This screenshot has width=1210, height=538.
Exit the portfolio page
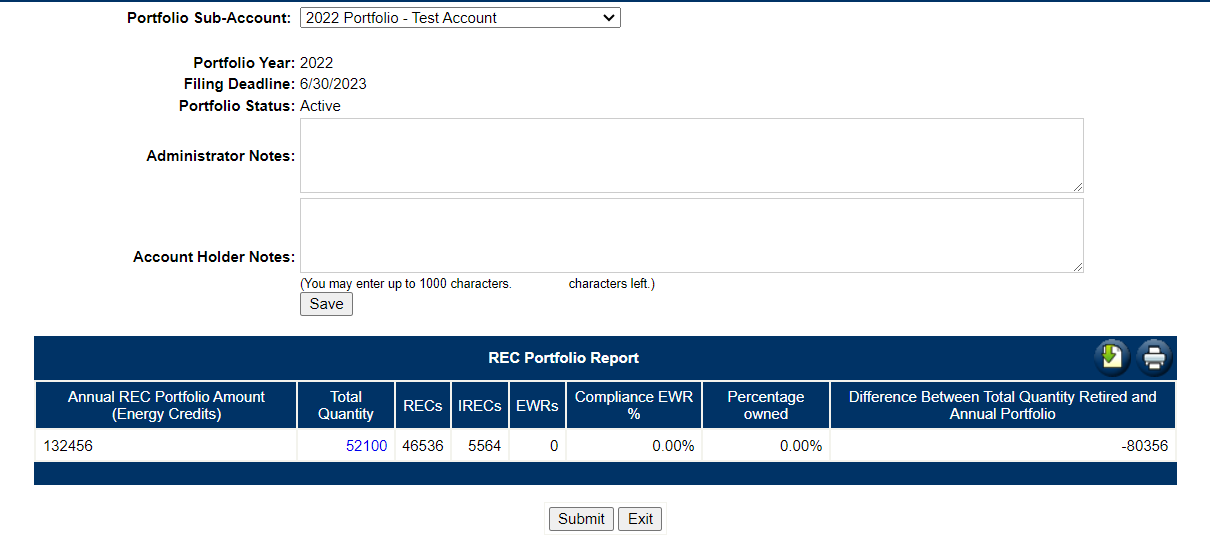point(640,519)
